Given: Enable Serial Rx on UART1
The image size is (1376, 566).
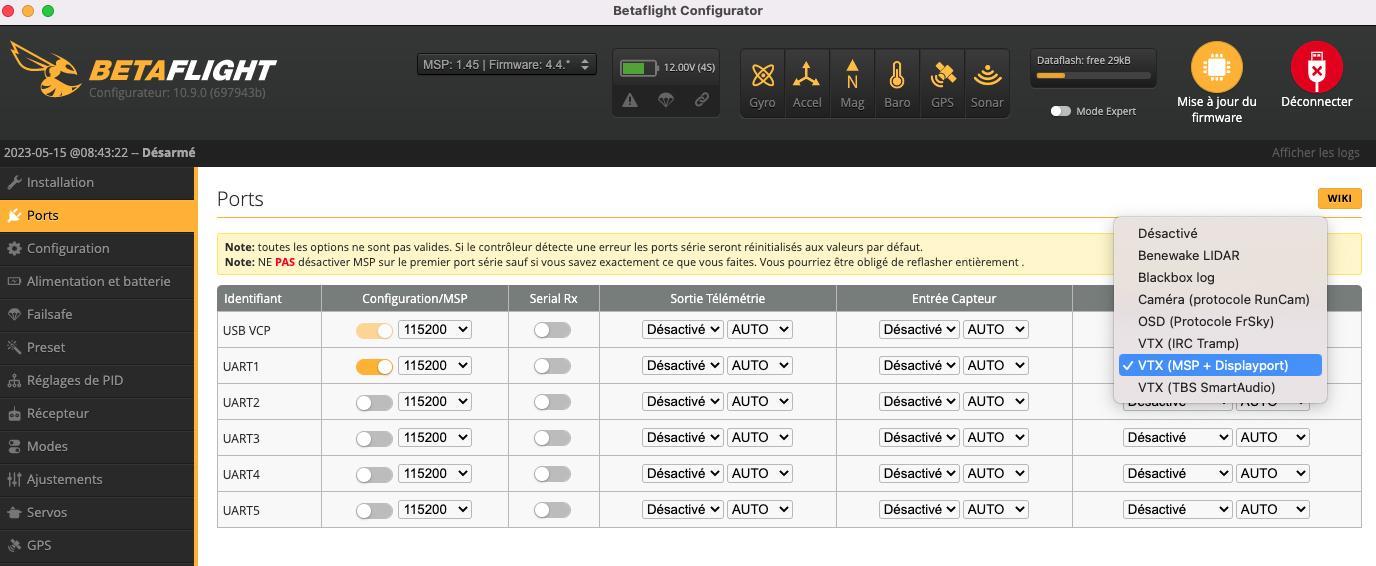Looking at the screenshot, I should (552, 366).
